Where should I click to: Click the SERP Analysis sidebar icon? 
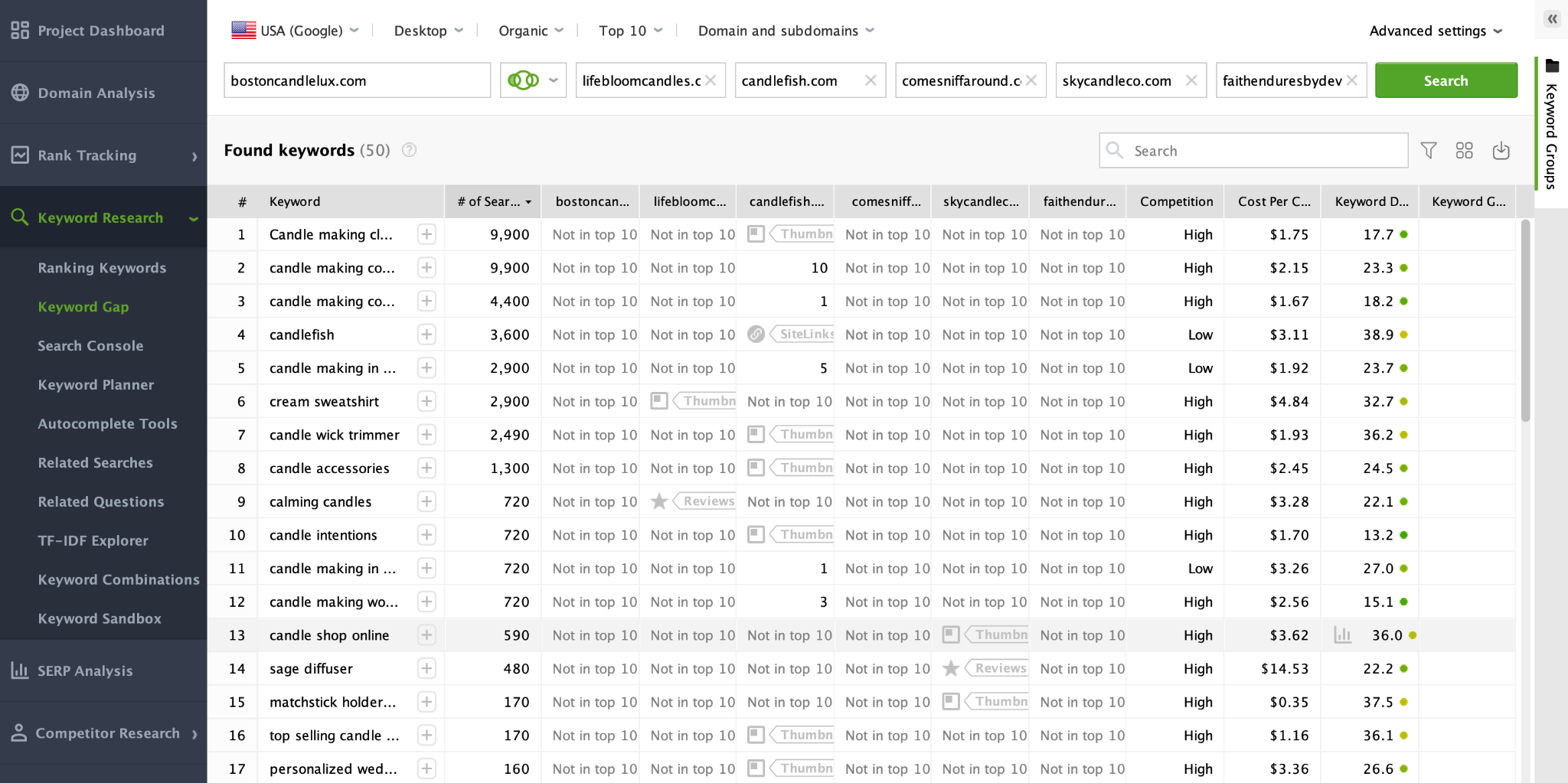[x=18, y=670]
